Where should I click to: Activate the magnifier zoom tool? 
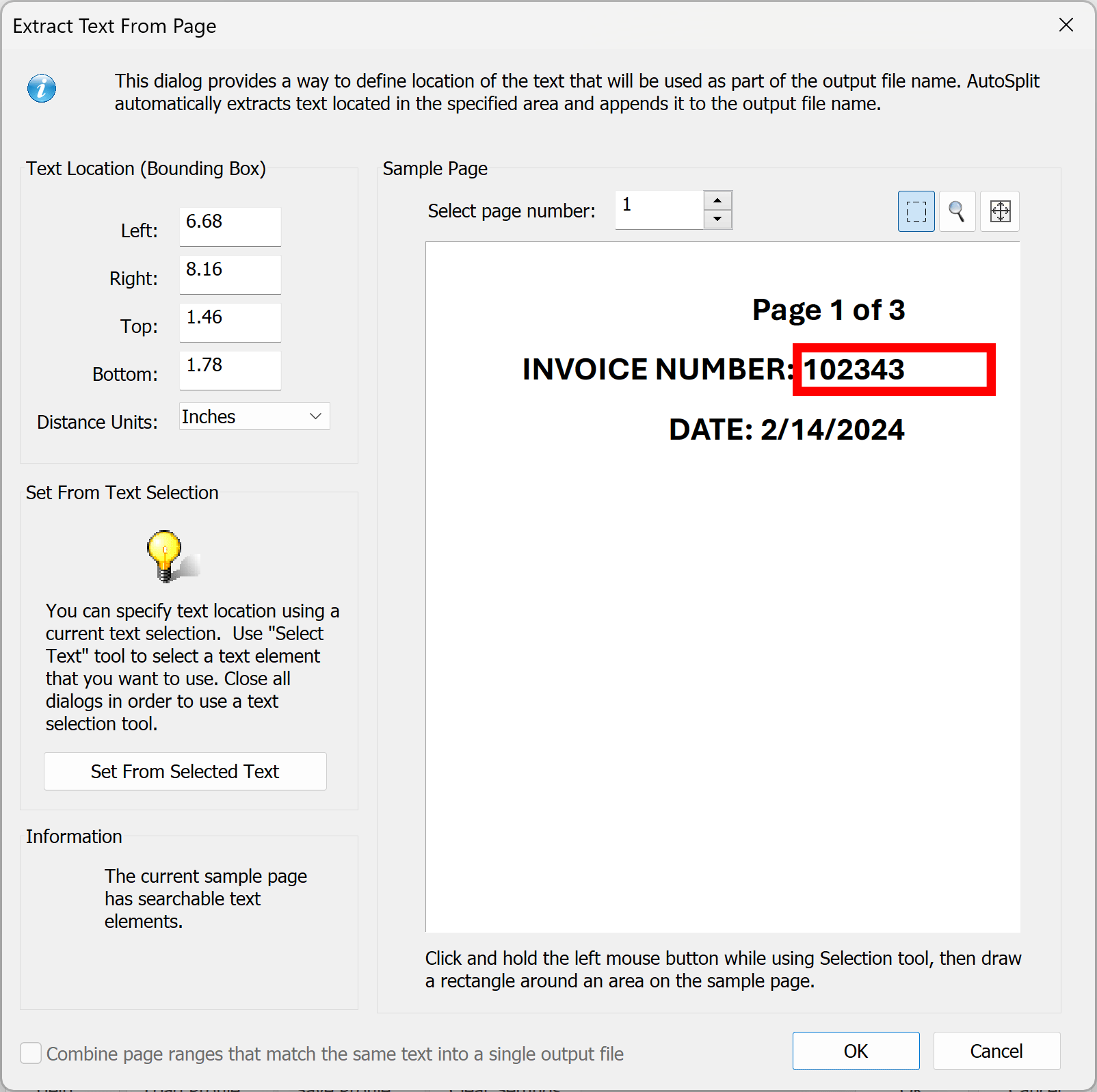tap(957, 211)
